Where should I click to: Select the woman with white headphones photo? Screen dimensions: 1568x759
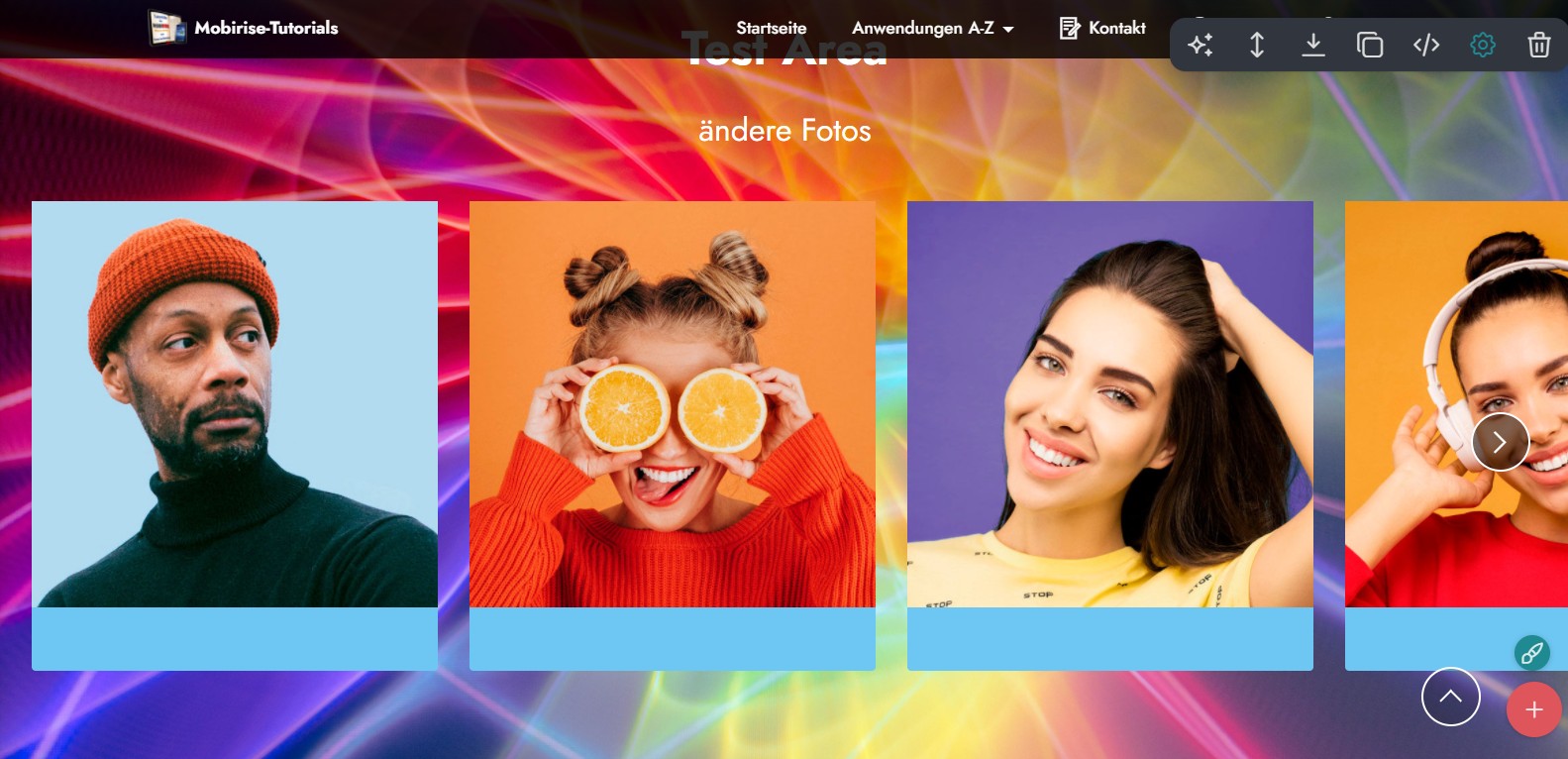[x=1456, y=404]
